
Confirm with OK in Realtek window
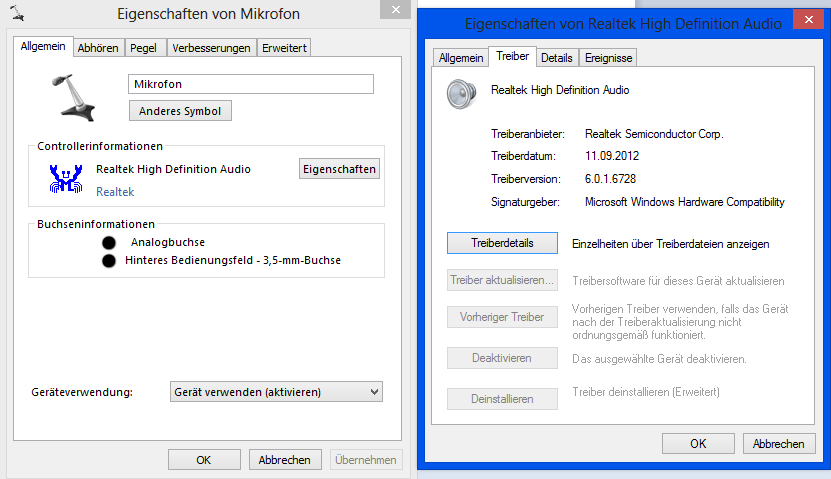698,444
